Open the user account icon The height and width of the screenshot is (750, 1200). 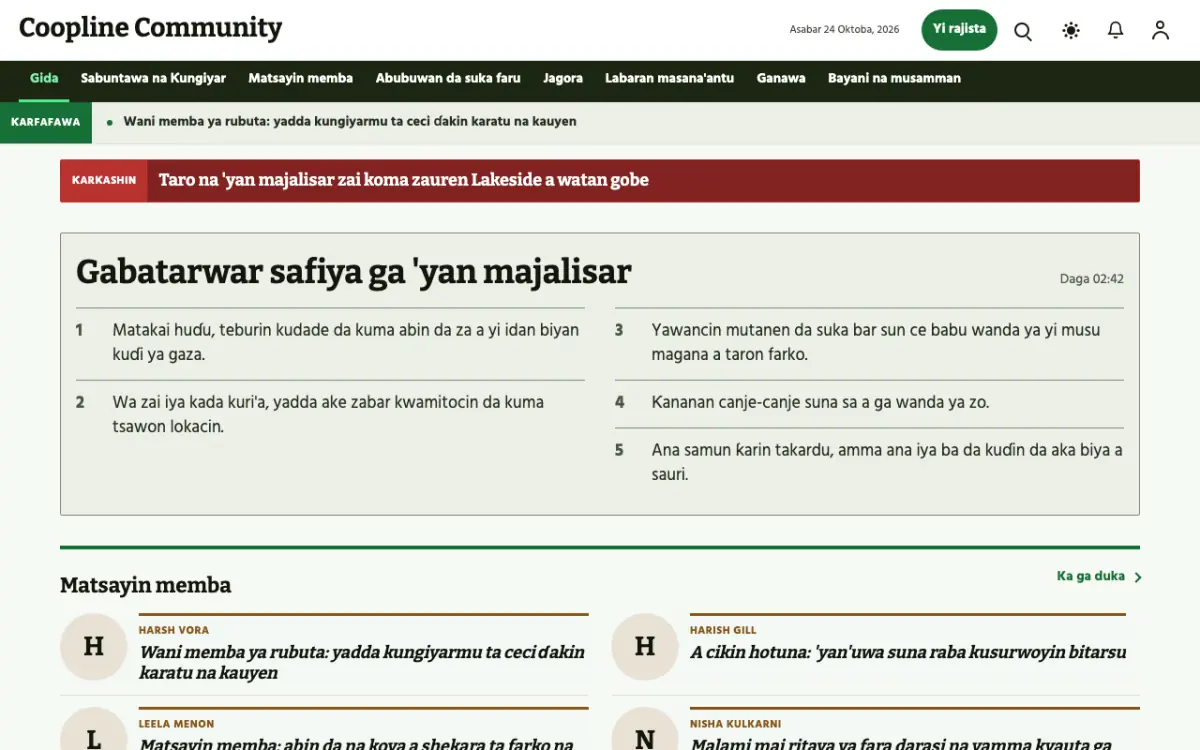click(1160, 31)
